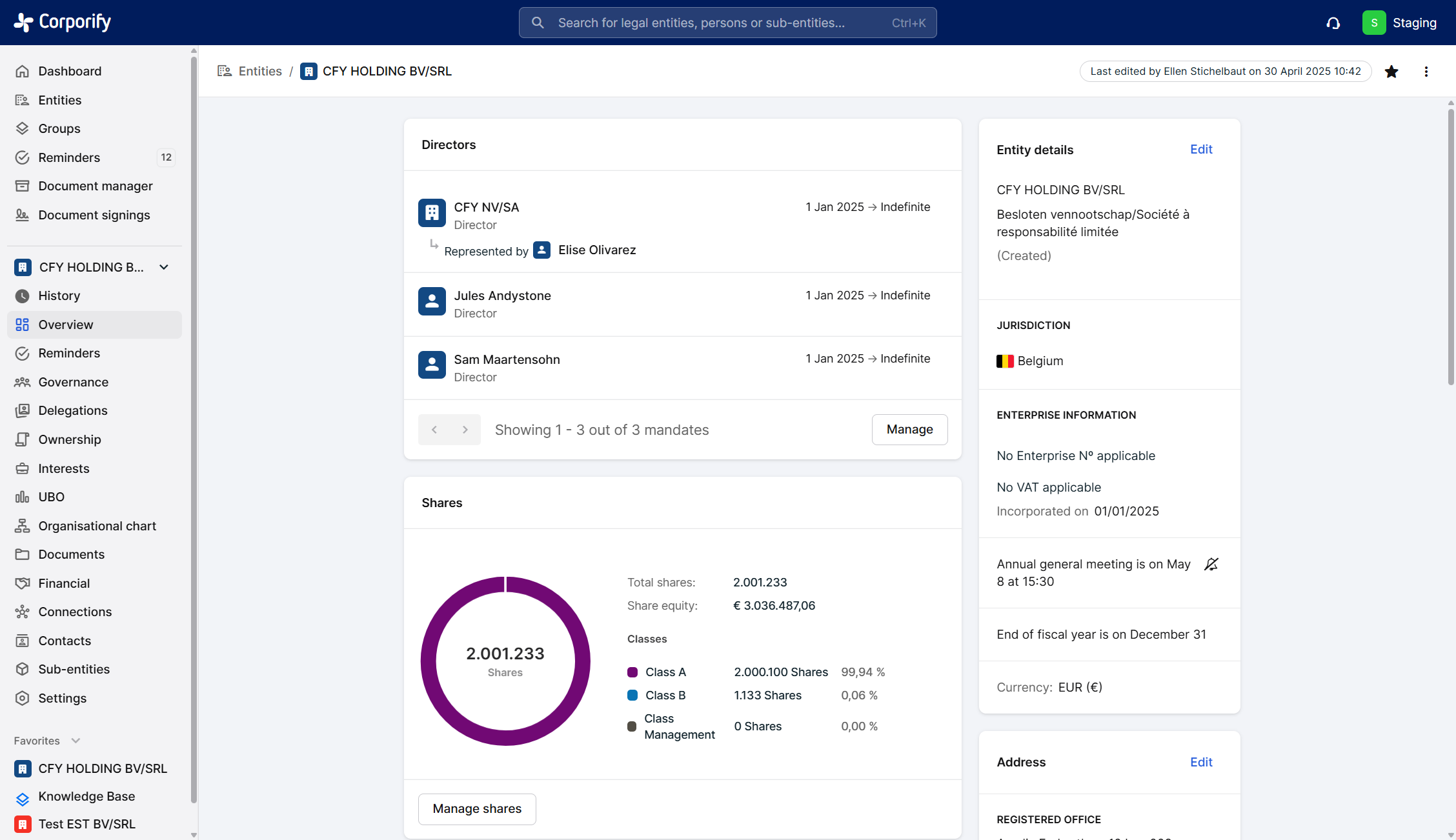The width and height of the screenshot is (1456, 840).
Task: Open the three-dot more options menu
Action: (1426, 72)
